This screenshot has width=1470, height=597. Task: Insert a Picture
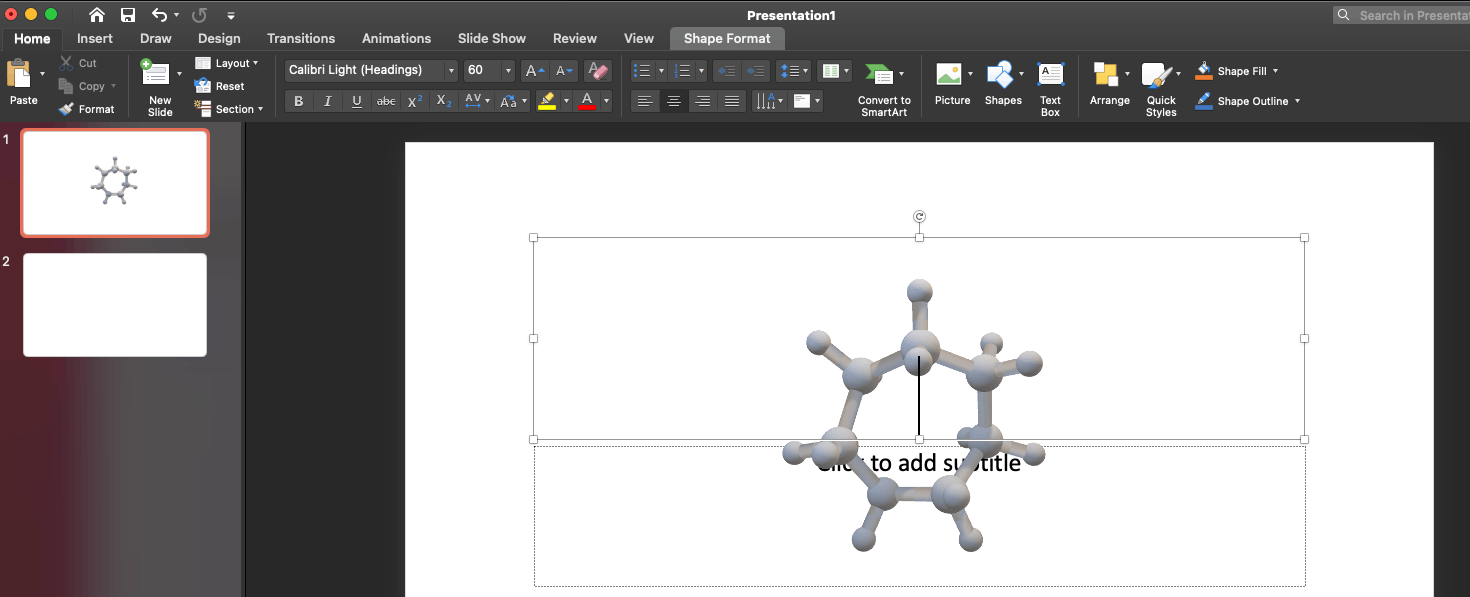952,84
